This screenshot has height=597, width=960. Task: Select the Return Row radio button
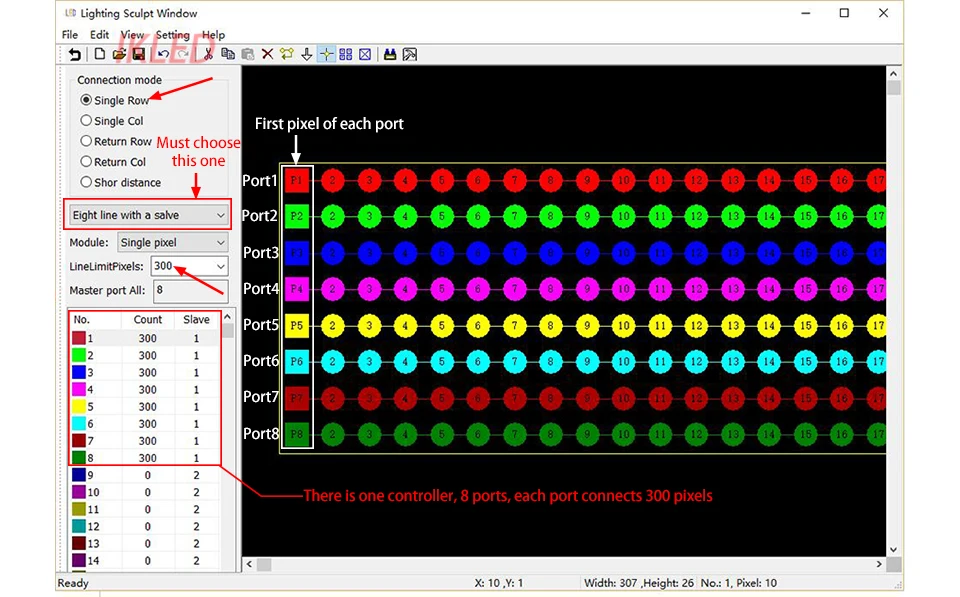(x=86, y=141)
